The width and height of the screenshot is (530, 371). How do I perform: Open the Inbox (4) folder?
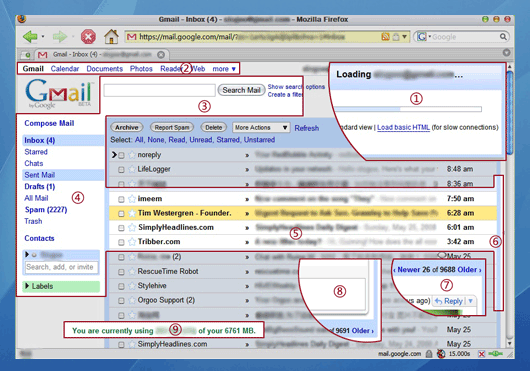[x=40, y=140]
